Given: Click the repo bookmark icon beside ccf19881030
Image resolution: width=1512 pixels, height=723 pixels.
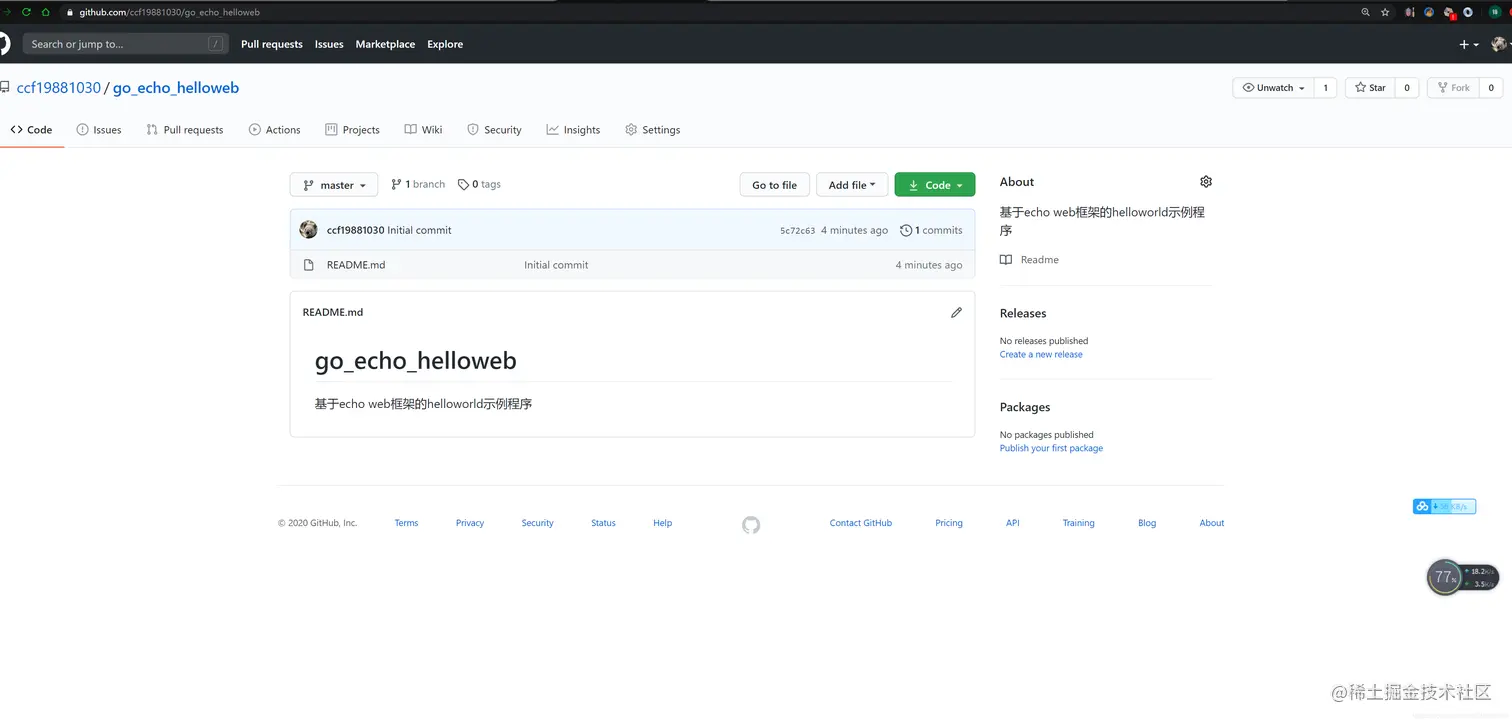Looking at the screenshot, I should coord(5,87).
